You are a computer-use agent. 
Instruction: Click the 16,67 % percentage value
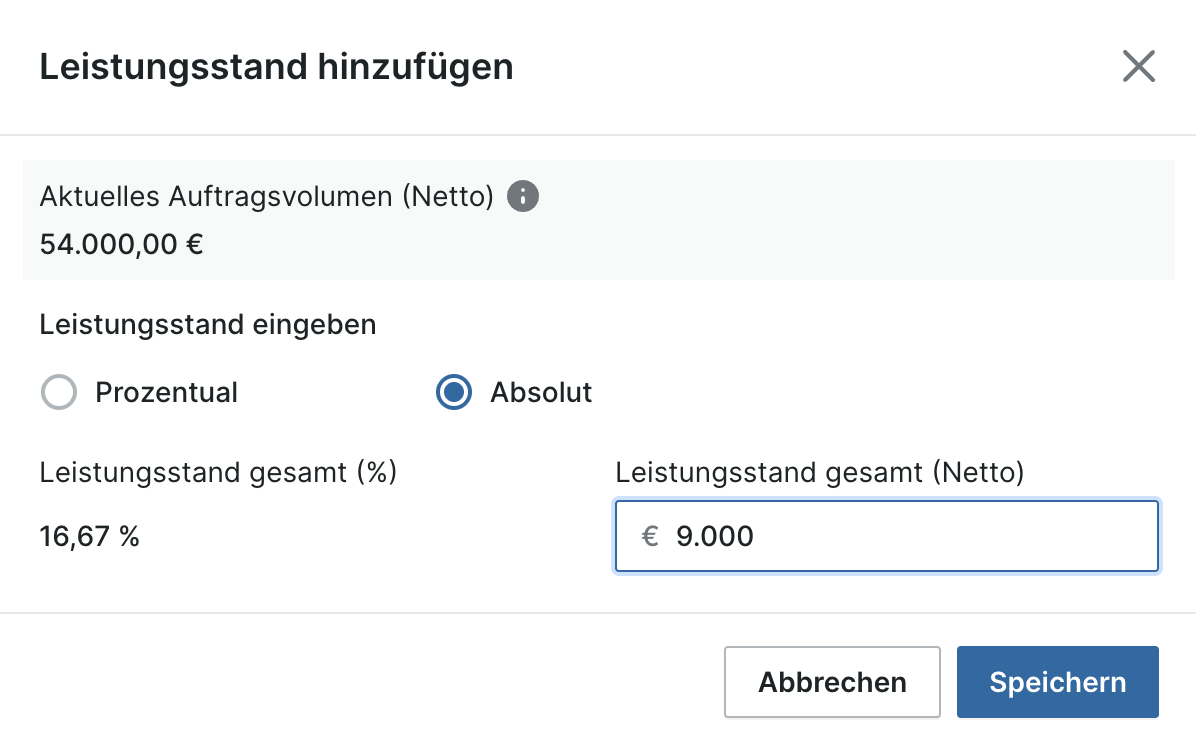90,537
